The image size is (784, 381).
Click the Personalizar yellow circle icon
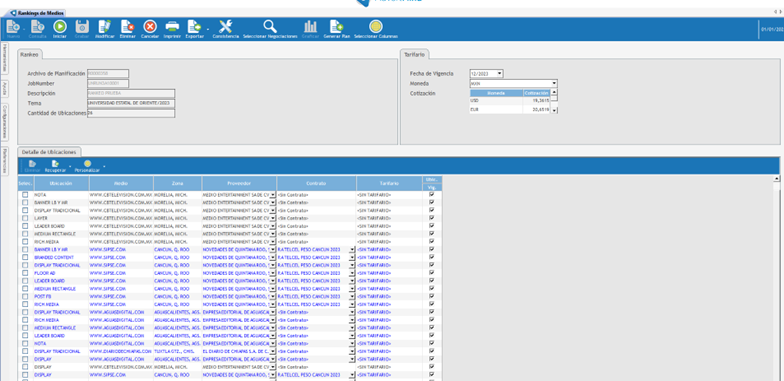[x=87, y=164]
